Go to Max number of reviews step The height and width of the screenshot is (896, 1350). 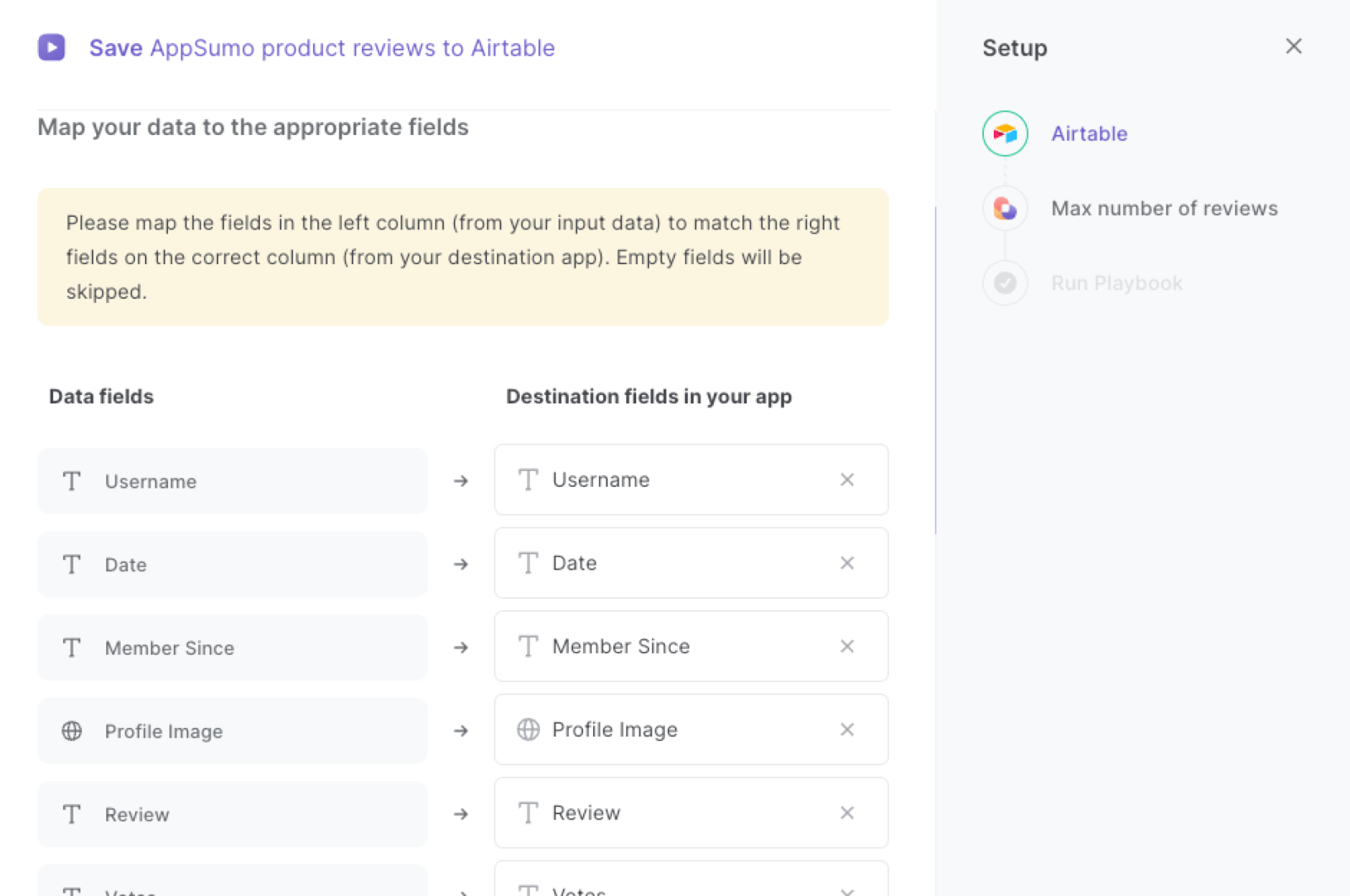click(1164, 208)
